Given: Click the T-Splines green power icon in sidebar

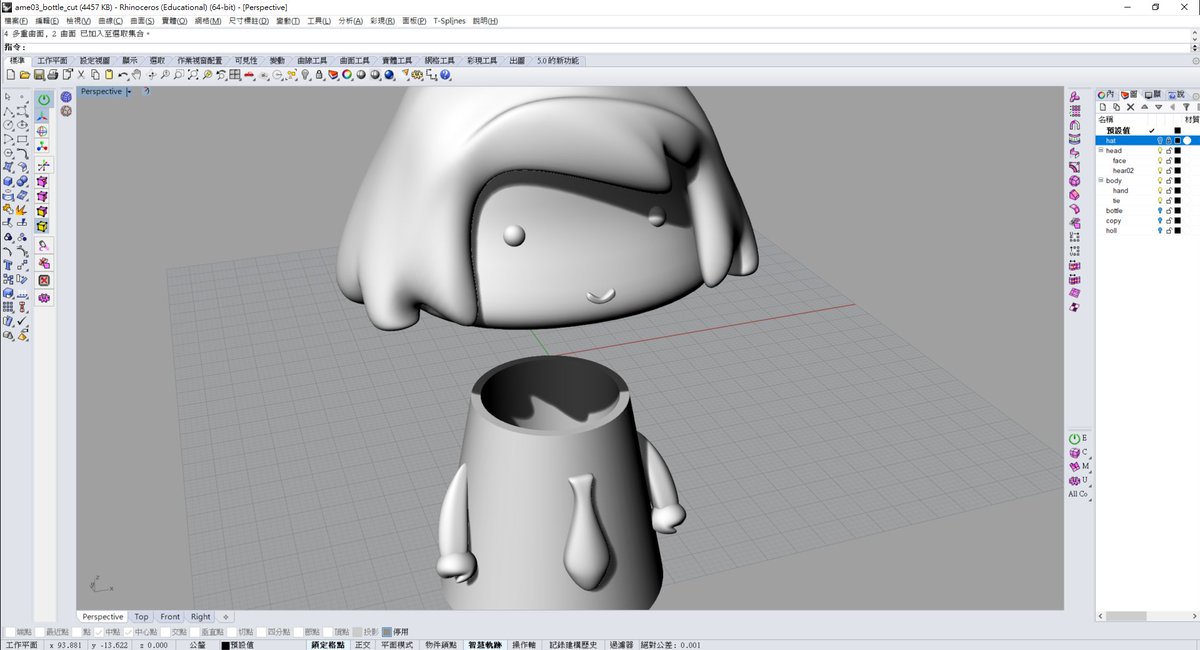Looking at the screenshot, I should tap(45, 100).
